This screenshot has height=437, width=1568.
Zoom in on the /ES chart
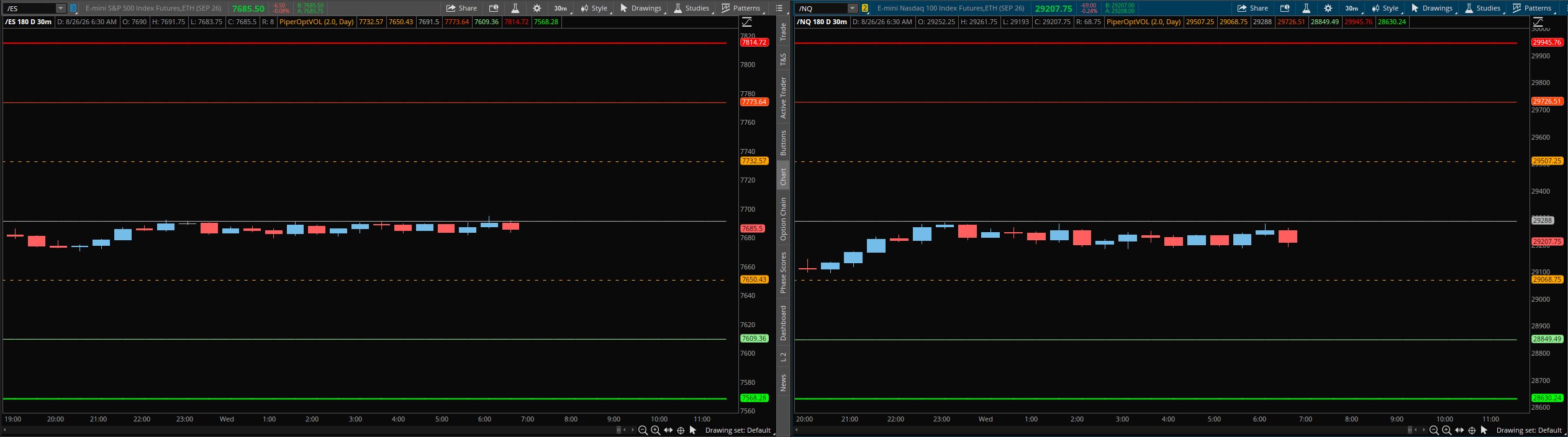[655, 430]
